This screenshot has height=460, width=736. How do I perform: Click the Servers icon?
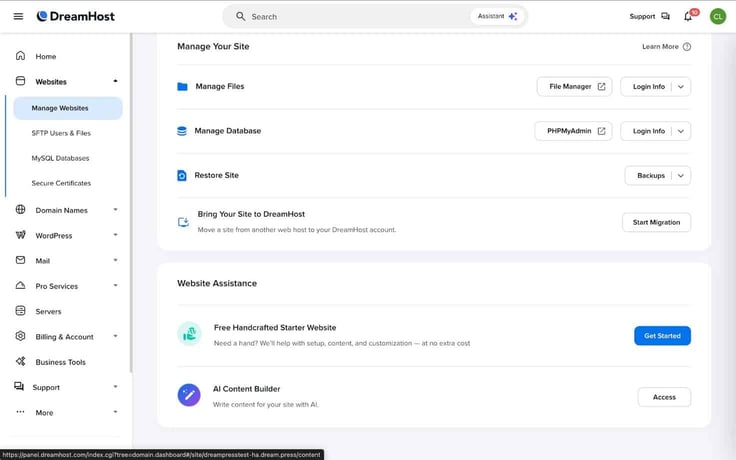pos(20,311)
